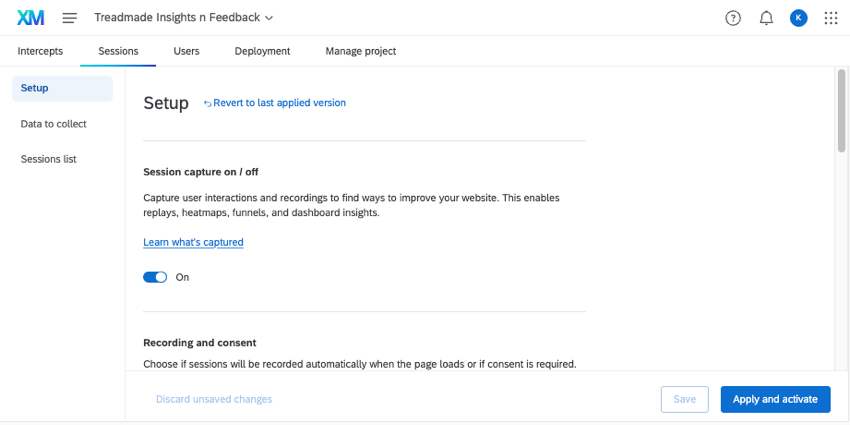Open the help question mark icon
850x425 pixels.
(x=733, y=18)
